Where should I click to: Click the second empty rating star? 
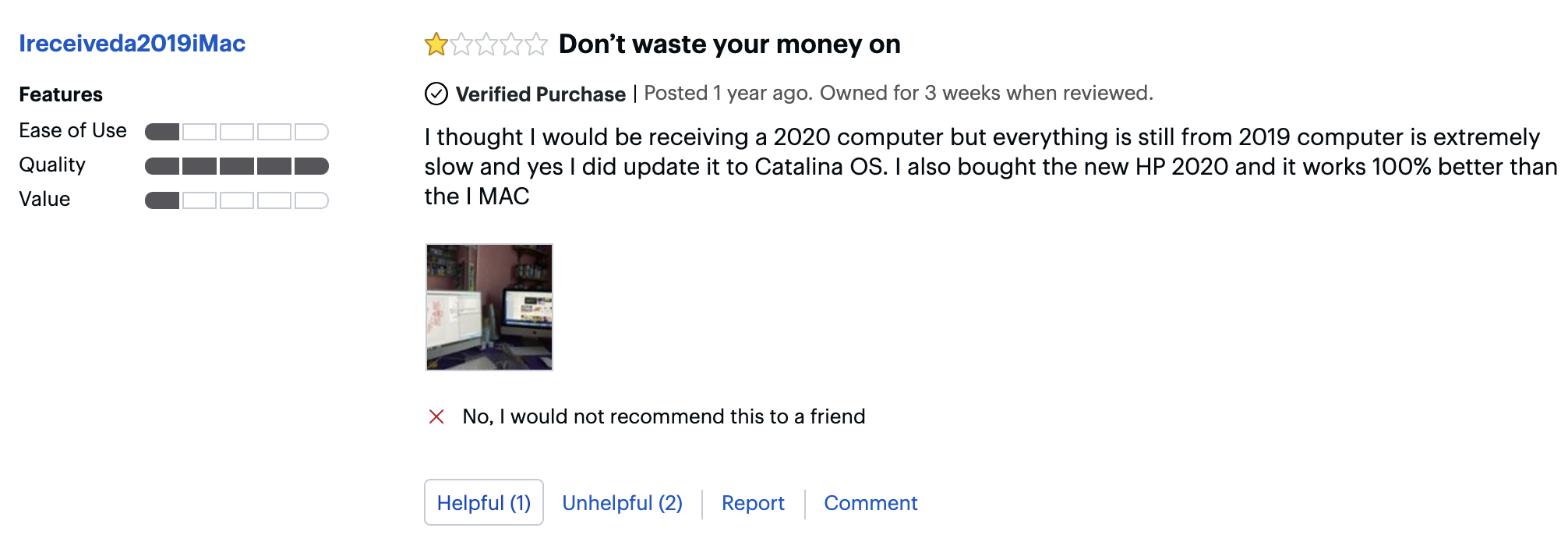click(461, 44)
